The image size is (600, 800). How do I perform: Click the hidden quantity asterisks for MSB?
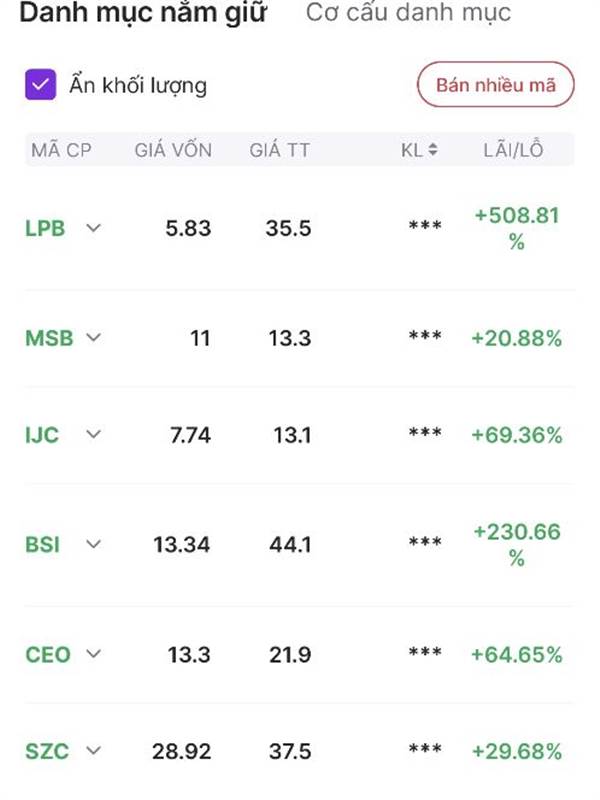click(x=425, y=336)
